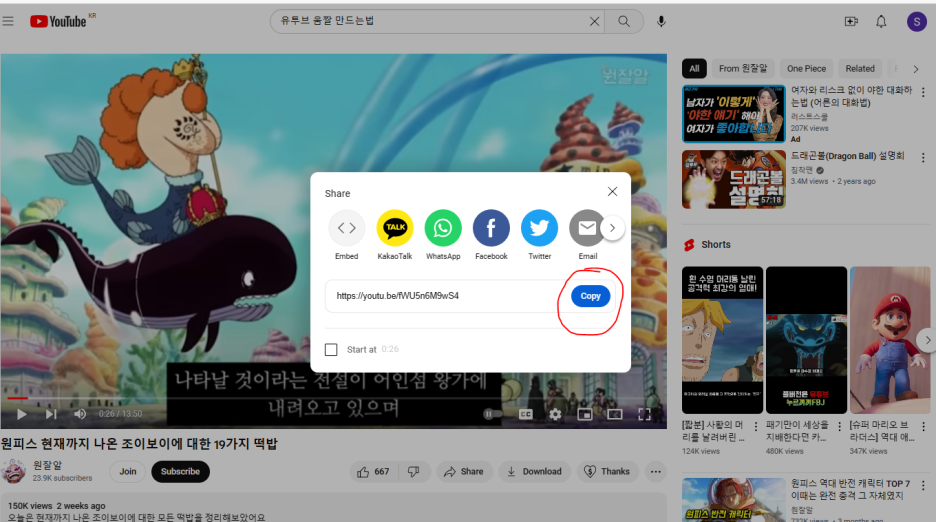Image resolution: width=936 pixels, height=522 pixels.
Task: Show next Shorts with arrow
Action: 926,340
